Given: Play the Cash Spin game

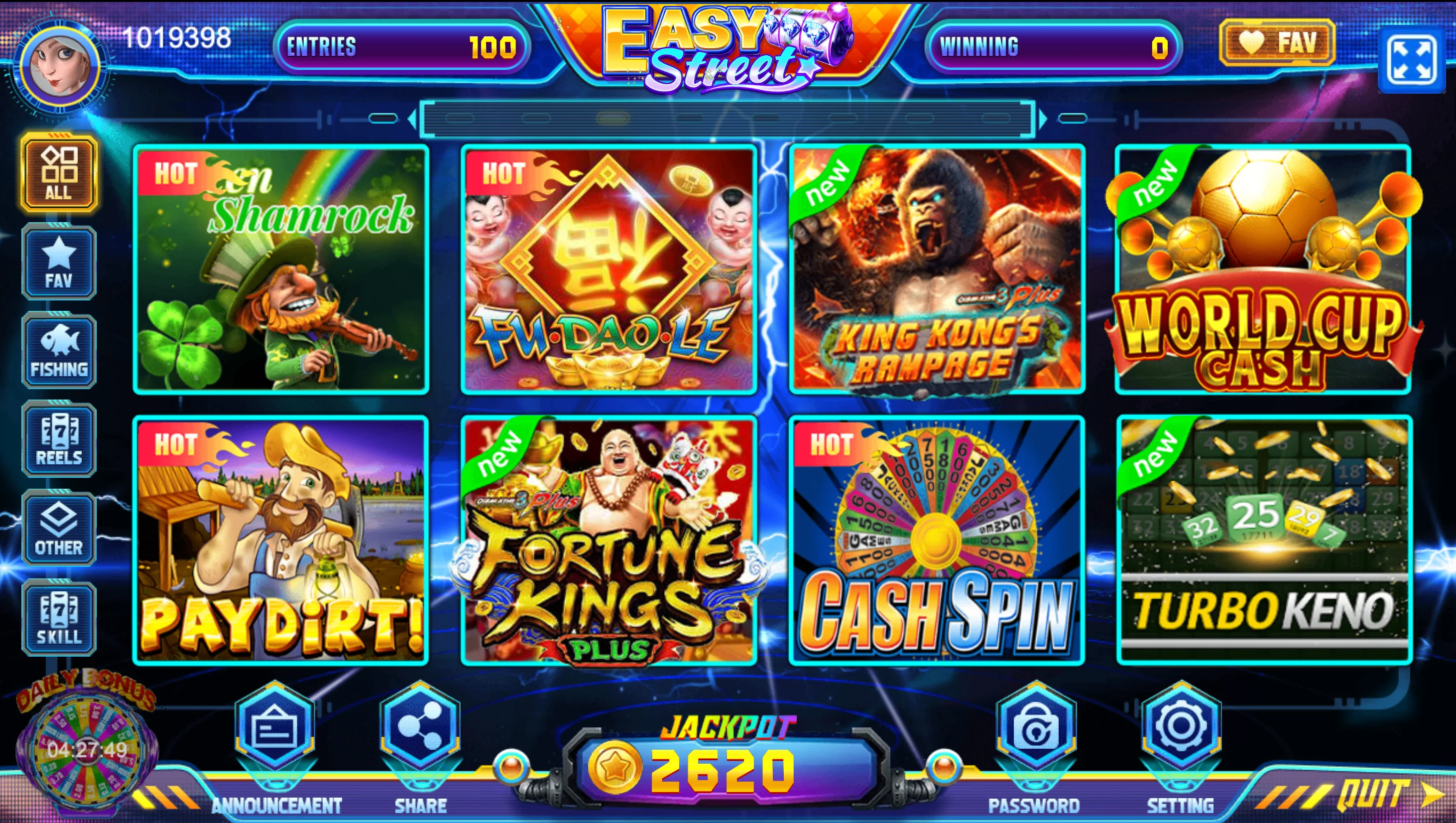Looking at the screenshot, I should [937, 540].
